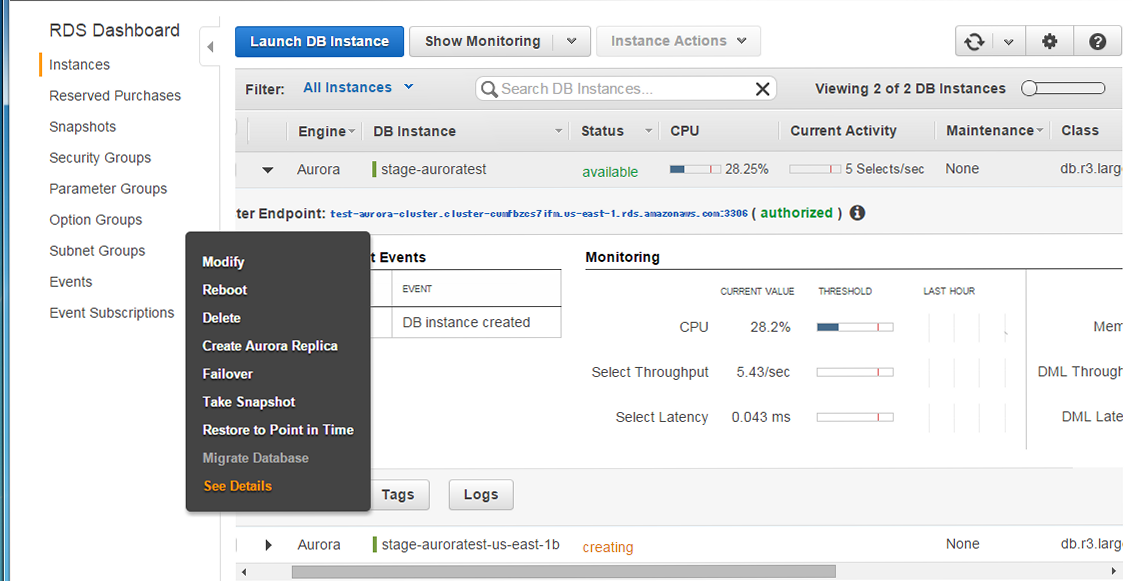Expand the stage-auroratest-us-east-1b row
This screenshot has width=1132, height=581.
(268, 545)
